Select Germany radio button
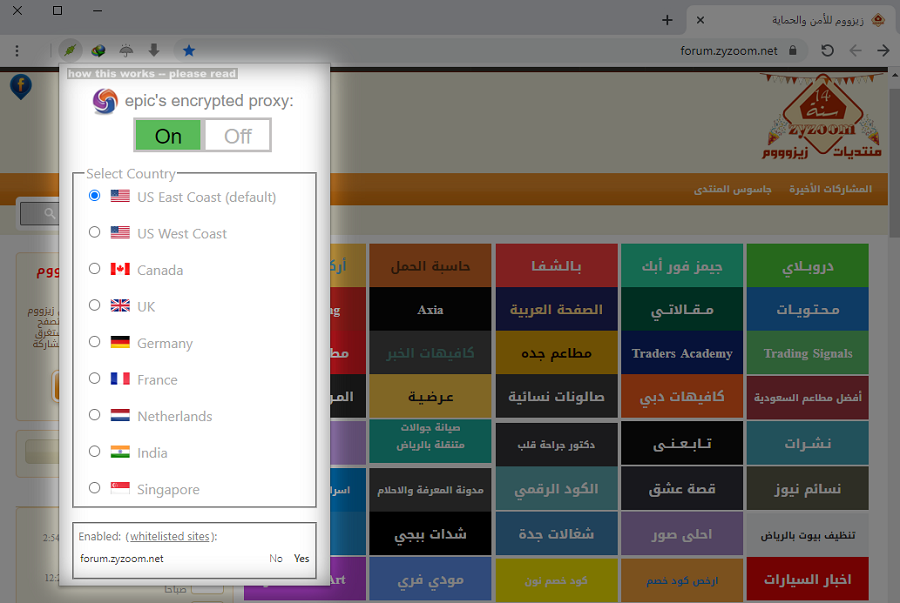The height and width of the screenshot is (603, 900). point(95,342)
